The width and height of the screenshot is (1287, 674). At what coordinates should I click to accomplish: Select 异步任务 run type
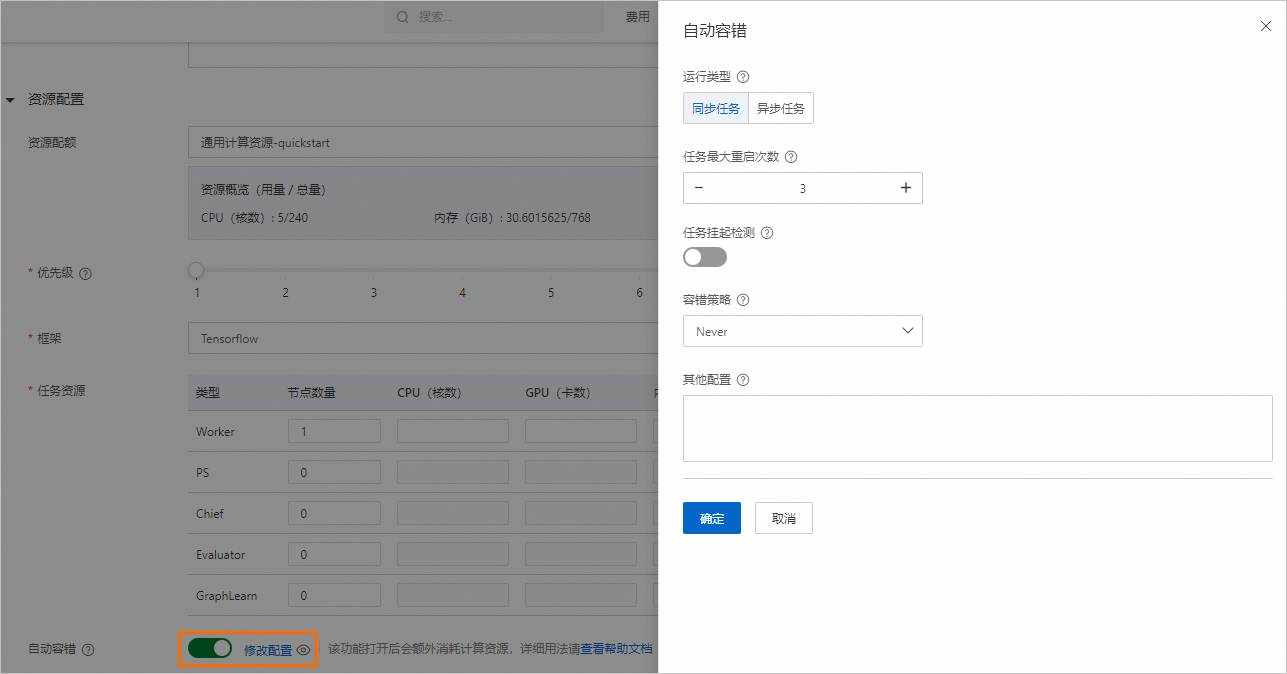(781, 108)
